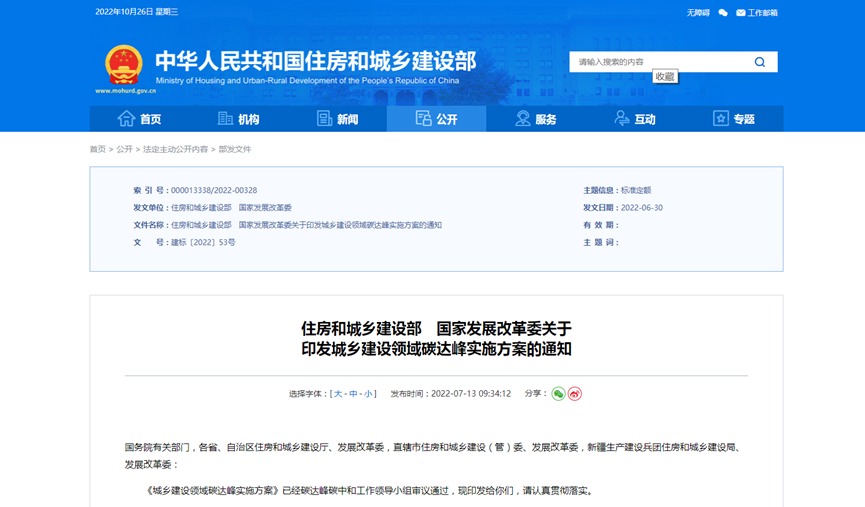Click the 发文单位 value text
This screenshot has height=507, width=865.
point(231,208)
